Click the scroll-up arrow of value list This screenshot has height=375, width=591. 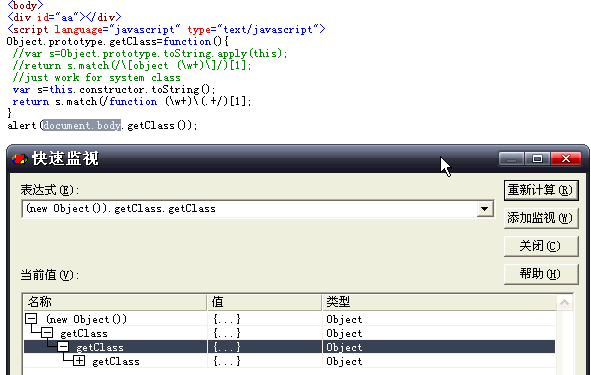pos(565,302)
